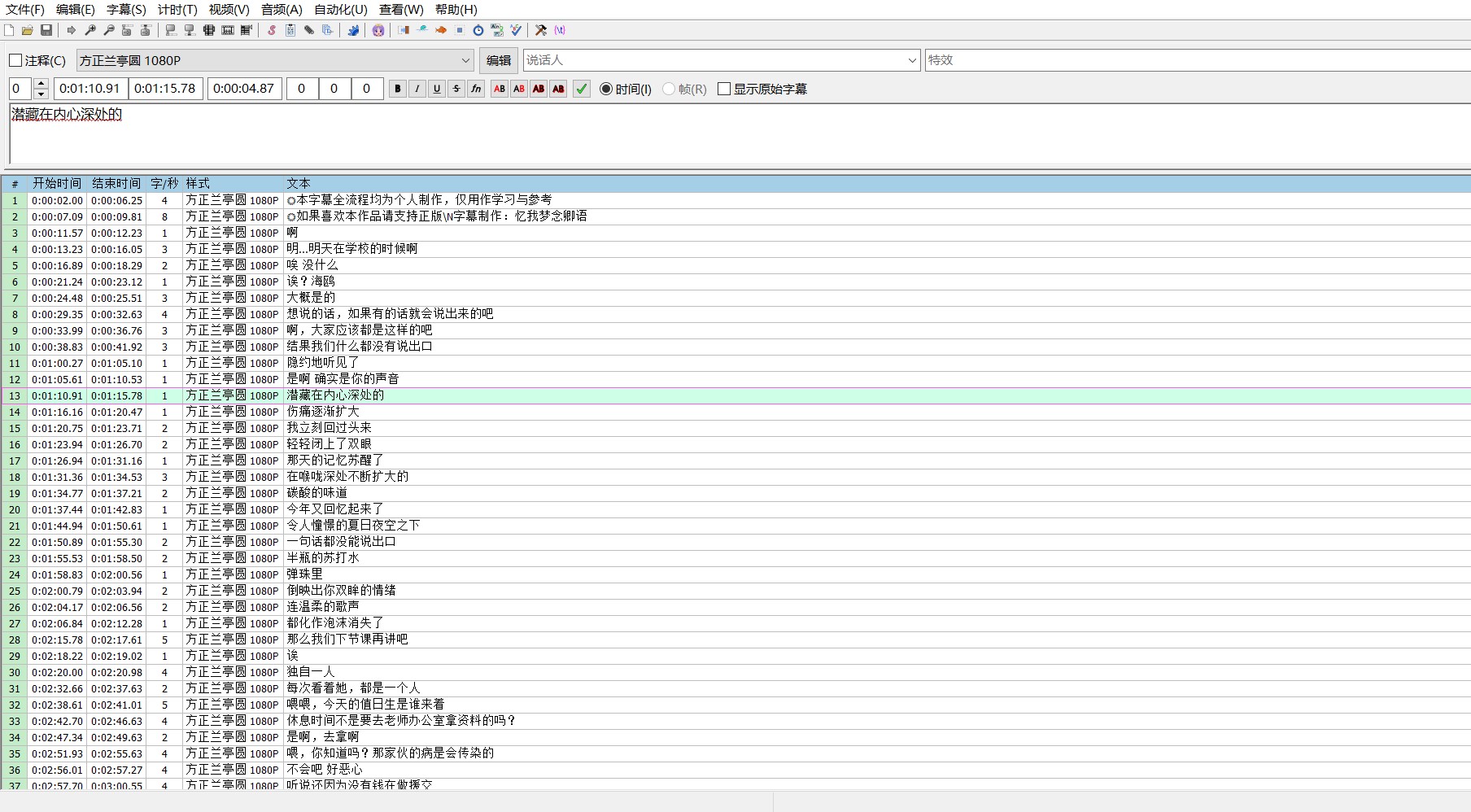Open the fonts collector icon
Image resolution: width=1471 pixels, height=812 pixels.
pos(328,30)
